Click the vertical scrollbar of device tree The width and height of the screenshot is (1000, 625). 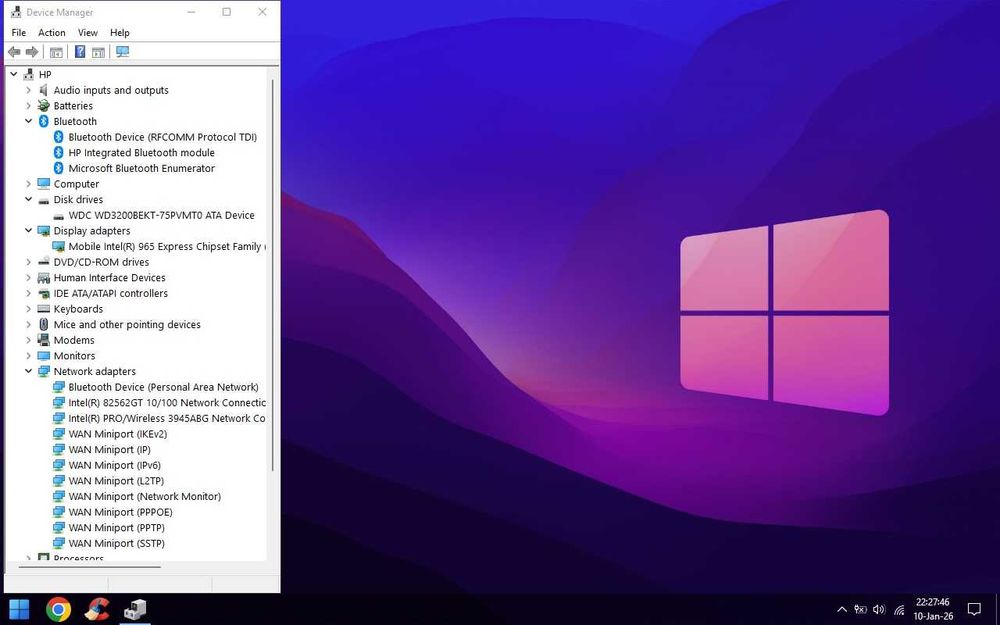point(273,276)
